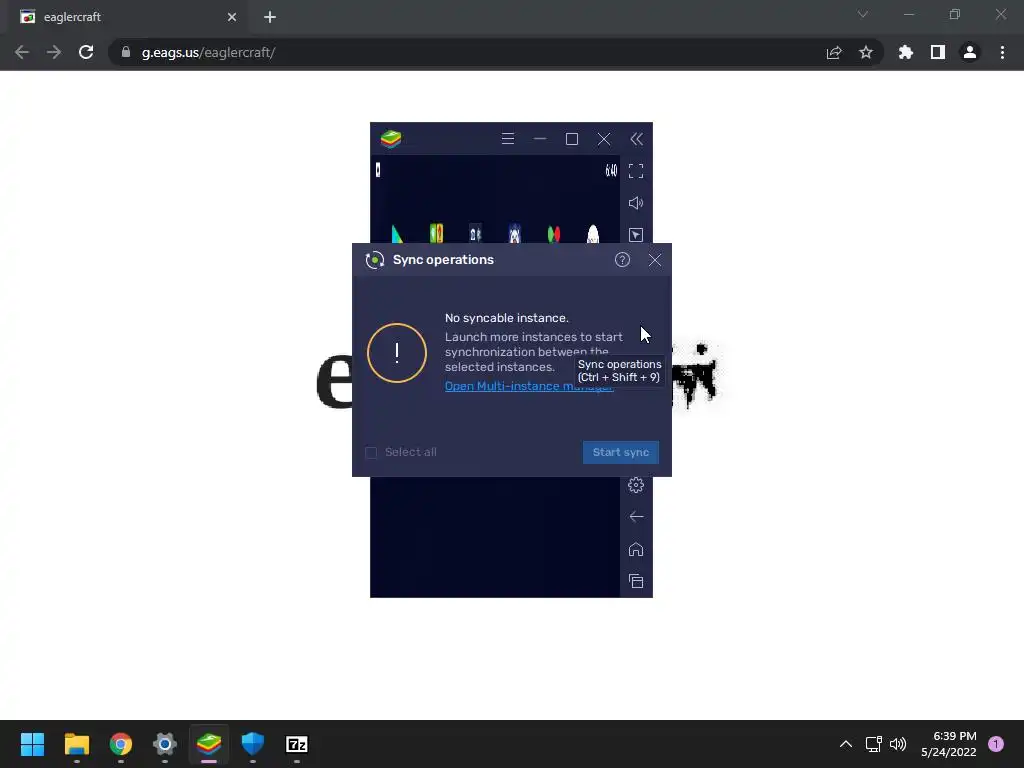Screen dimensions: 1024x768
Task: Close the Sync operations dialog
Action: pos(655,260)
